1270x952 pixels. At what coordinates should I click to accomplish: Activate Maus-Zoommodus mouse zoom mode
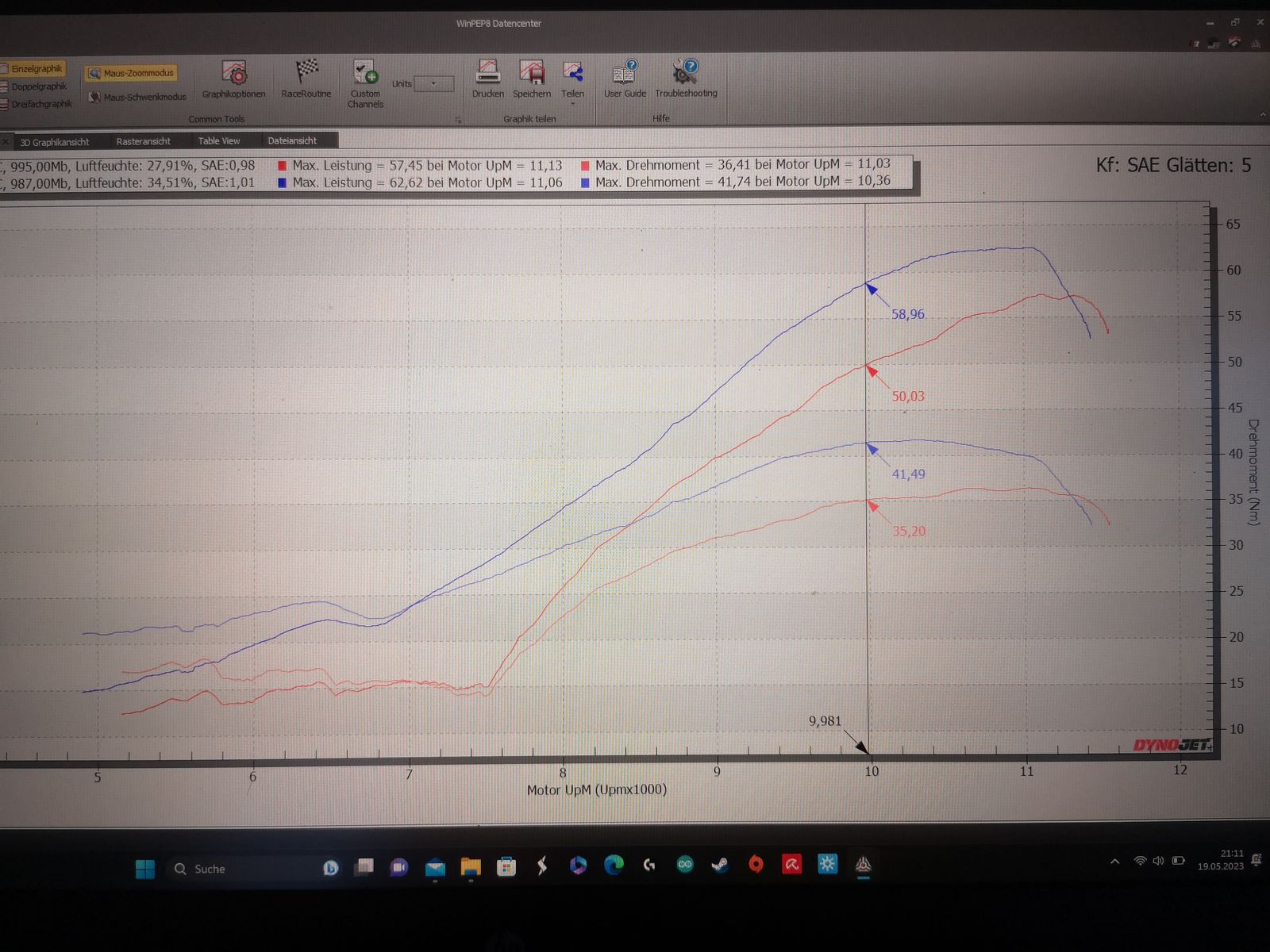(x=131, y=73)
